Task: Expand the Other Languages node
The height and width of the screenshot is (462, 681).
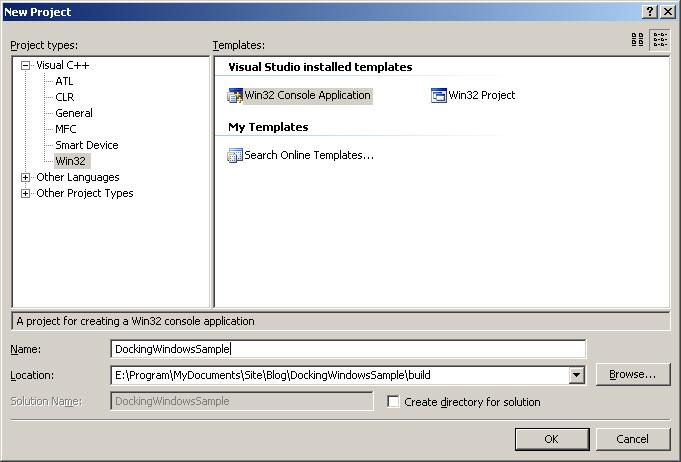Action: pos(26,178)
